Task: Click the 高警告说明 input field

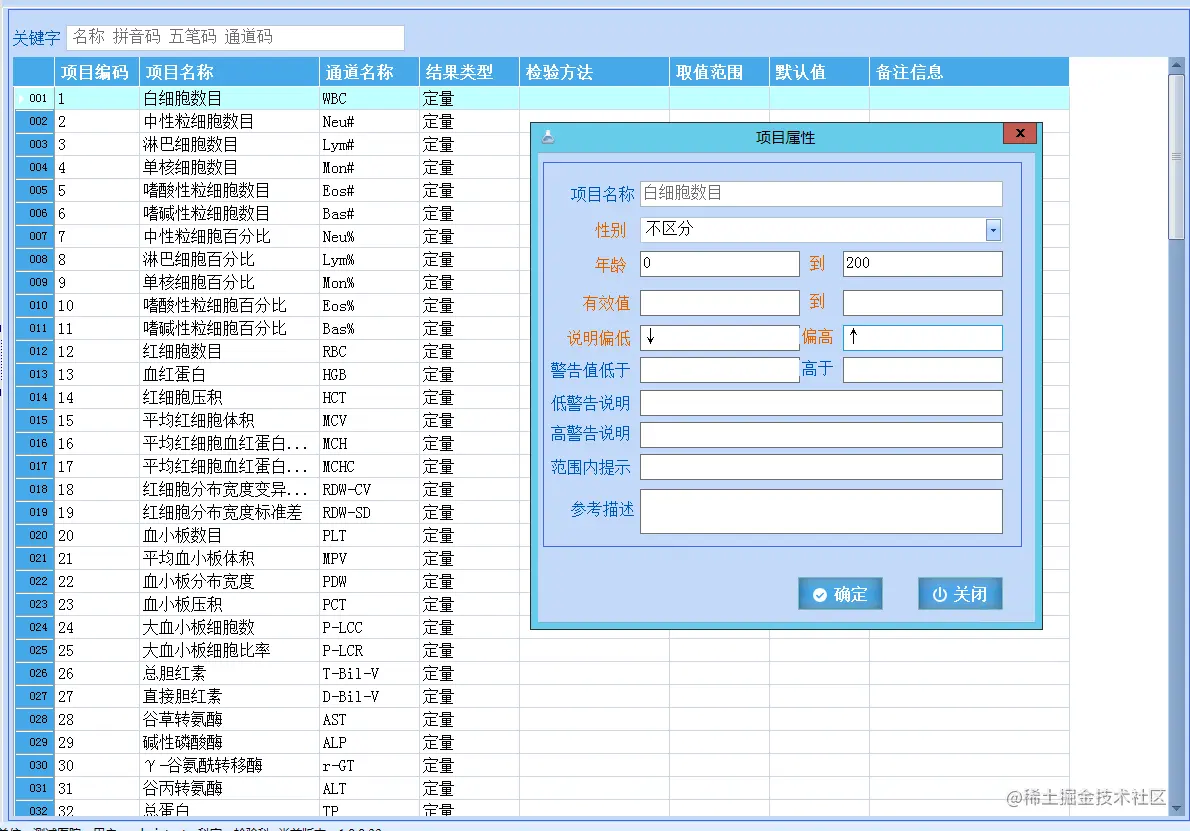Action: [820, 434]
